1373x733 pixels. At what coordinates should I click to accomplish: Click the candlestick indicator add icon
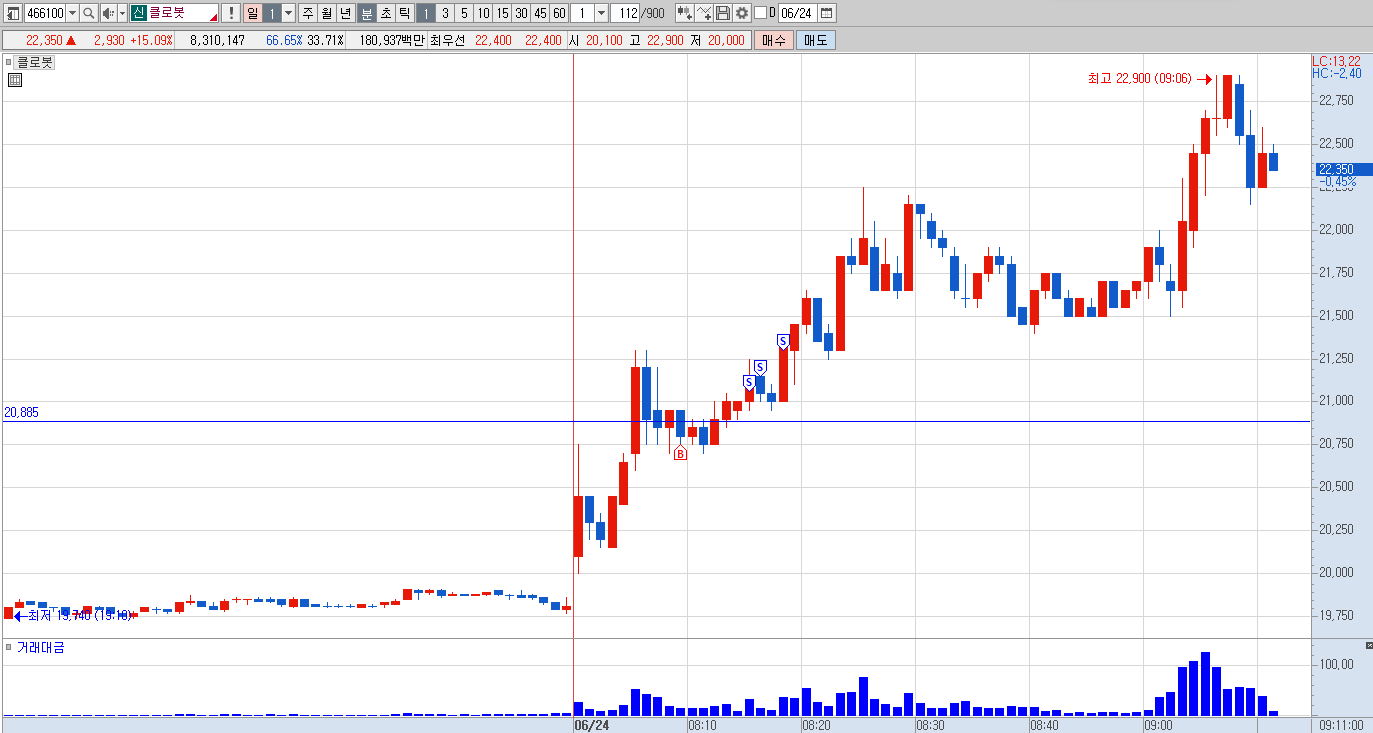point(685,13)
